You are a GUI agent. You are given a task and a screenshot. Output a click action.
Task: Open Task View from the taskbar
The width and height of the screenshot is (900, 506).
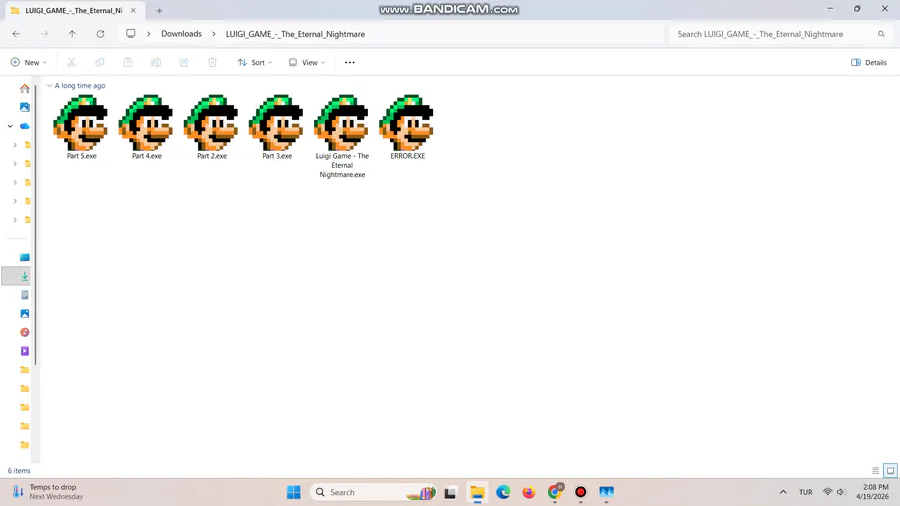coord(450,492)
